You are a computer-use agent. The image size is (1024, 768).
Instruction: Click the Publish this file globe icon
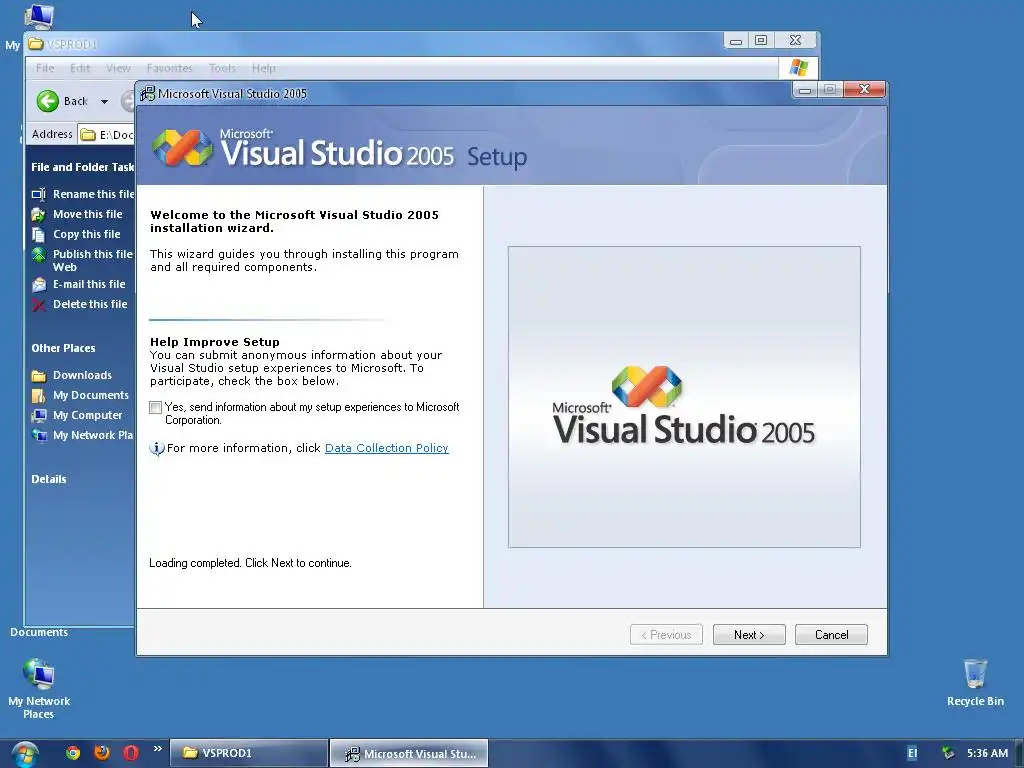coord(39,255)
